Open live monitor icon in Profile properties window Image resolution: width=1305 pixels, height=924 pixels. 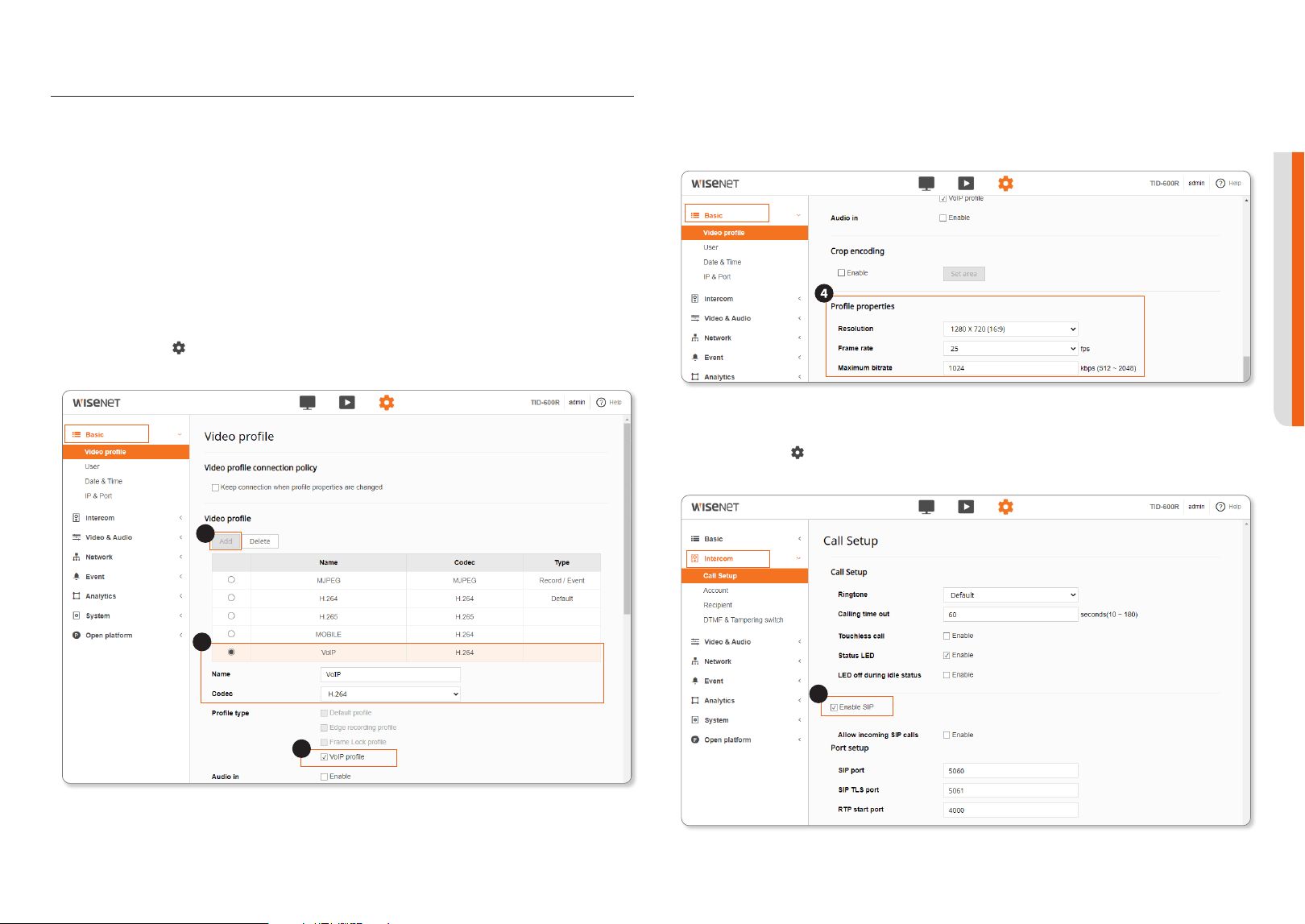point(926,184)
